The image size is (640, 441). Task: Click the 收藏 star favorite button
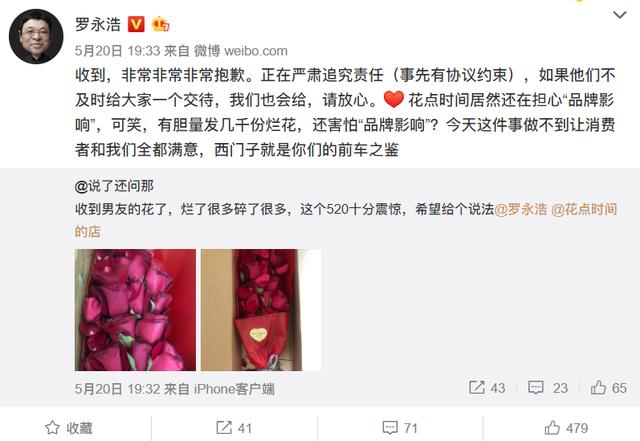[x=69, y=428]
